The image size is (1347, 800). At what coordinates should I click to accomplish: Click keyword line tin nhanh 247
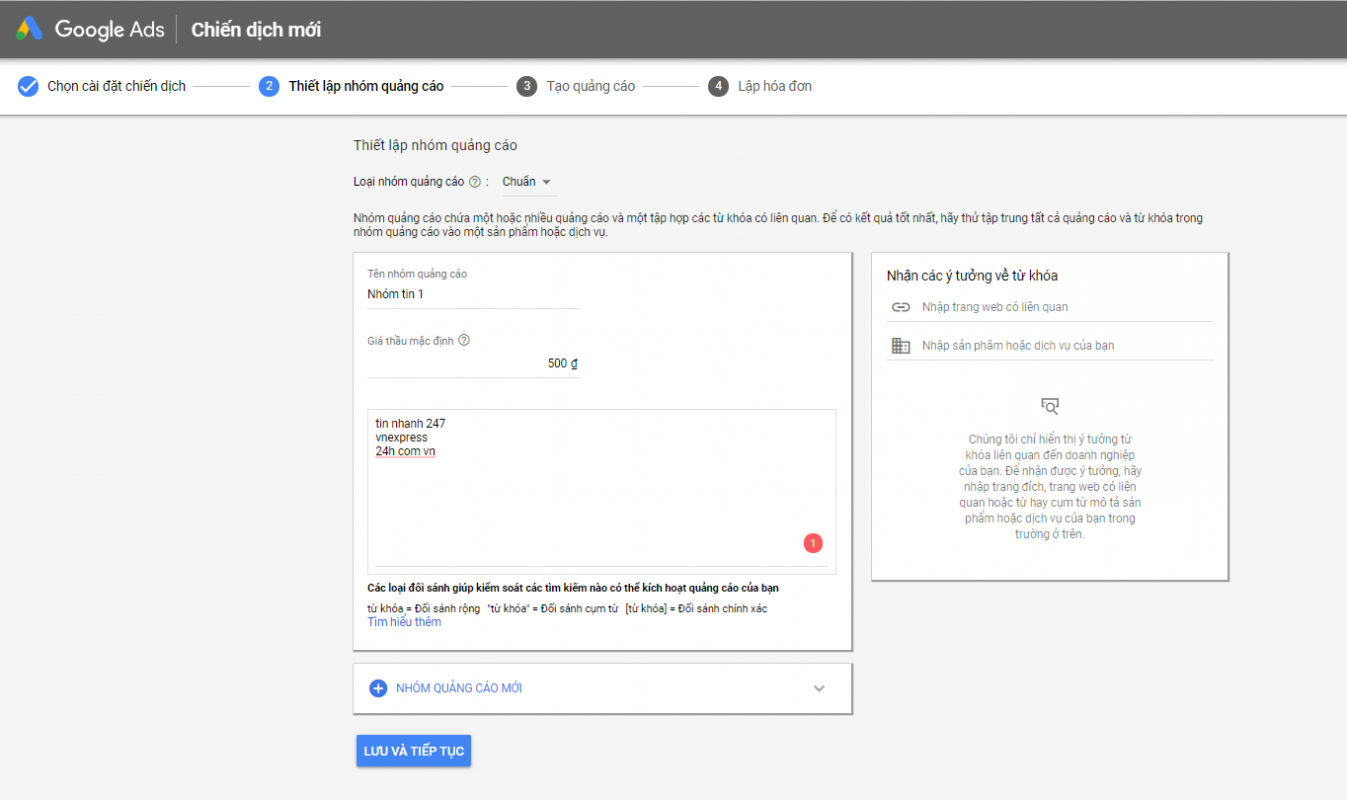pos(411,423)
